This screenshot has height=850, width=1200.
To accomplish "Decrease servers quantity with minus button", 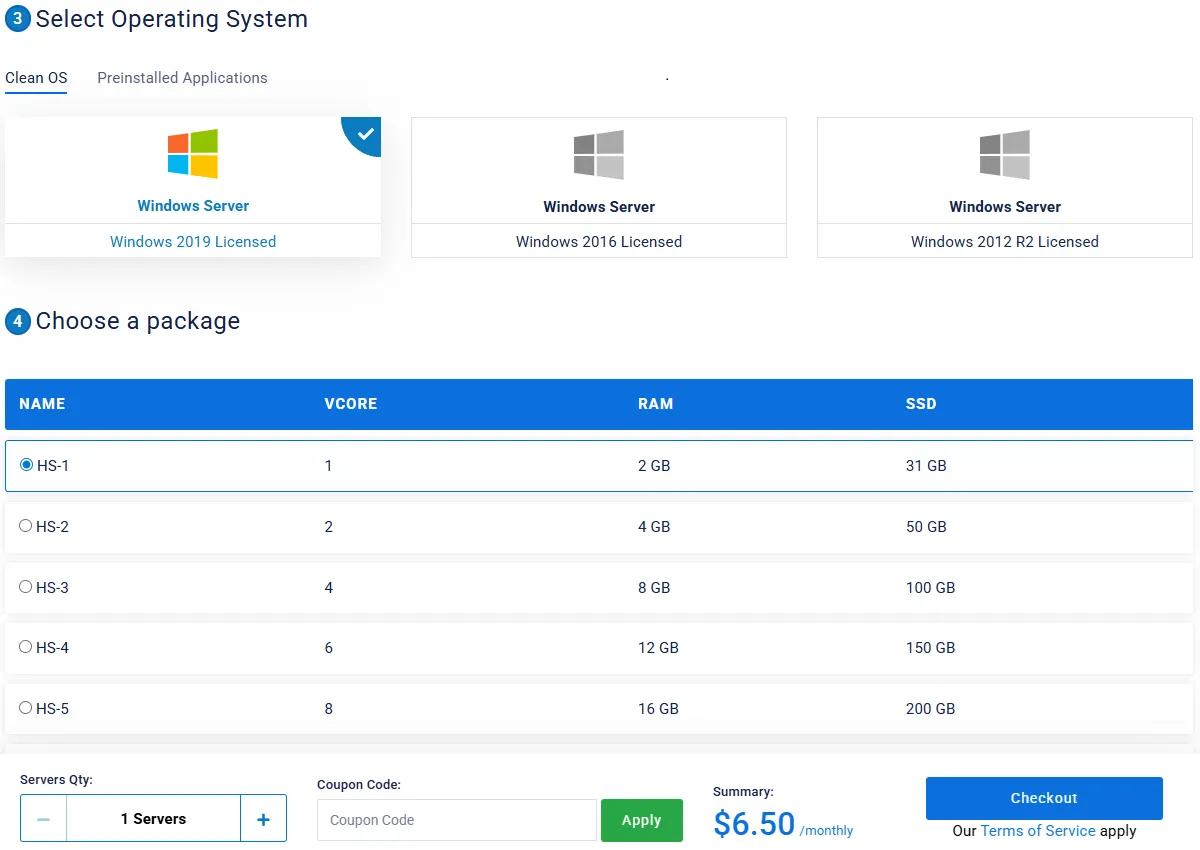I will click(x=43, y=819).
